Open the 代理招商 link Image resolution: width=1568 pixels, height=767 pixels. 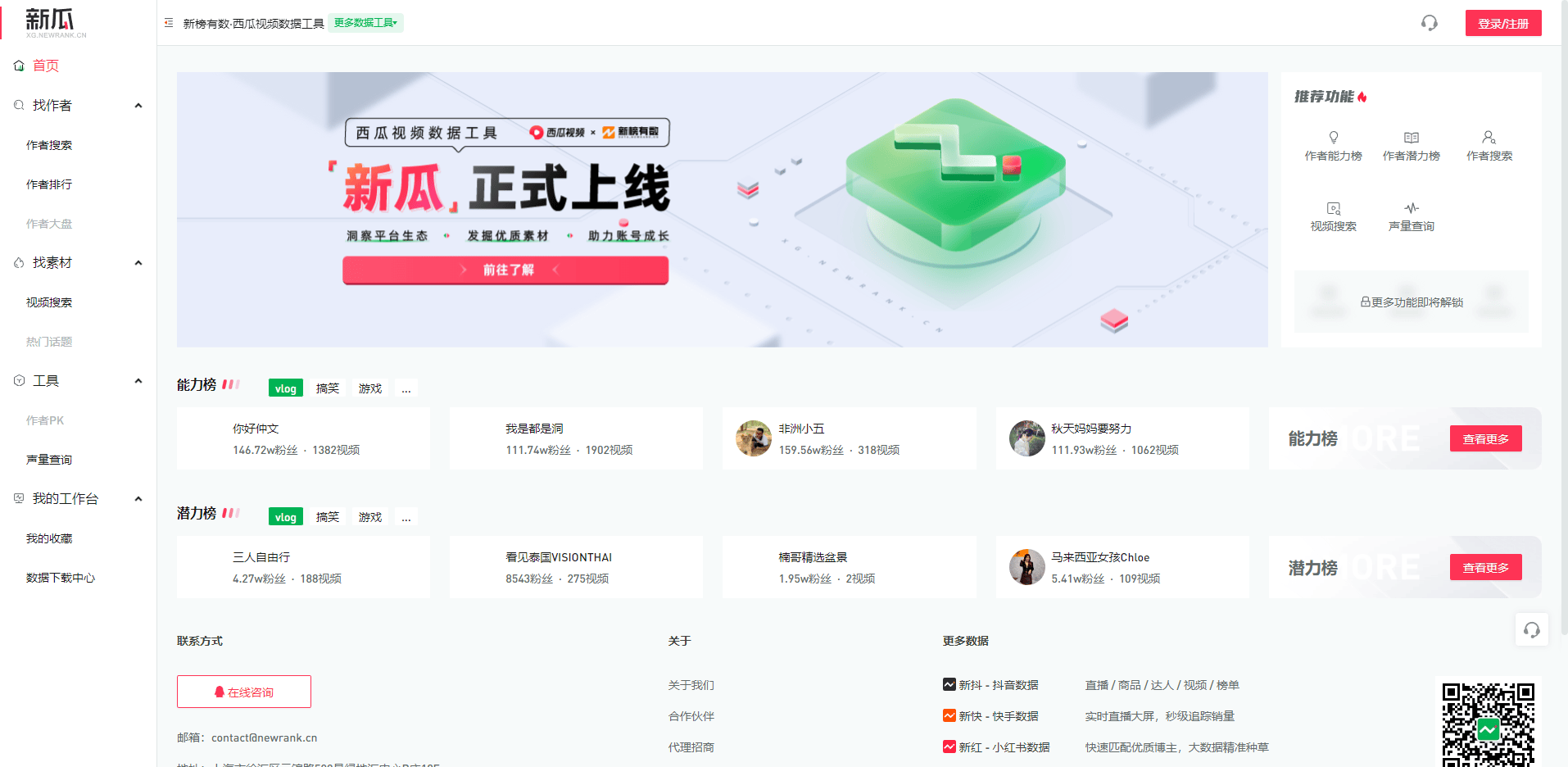pos(691,747)
